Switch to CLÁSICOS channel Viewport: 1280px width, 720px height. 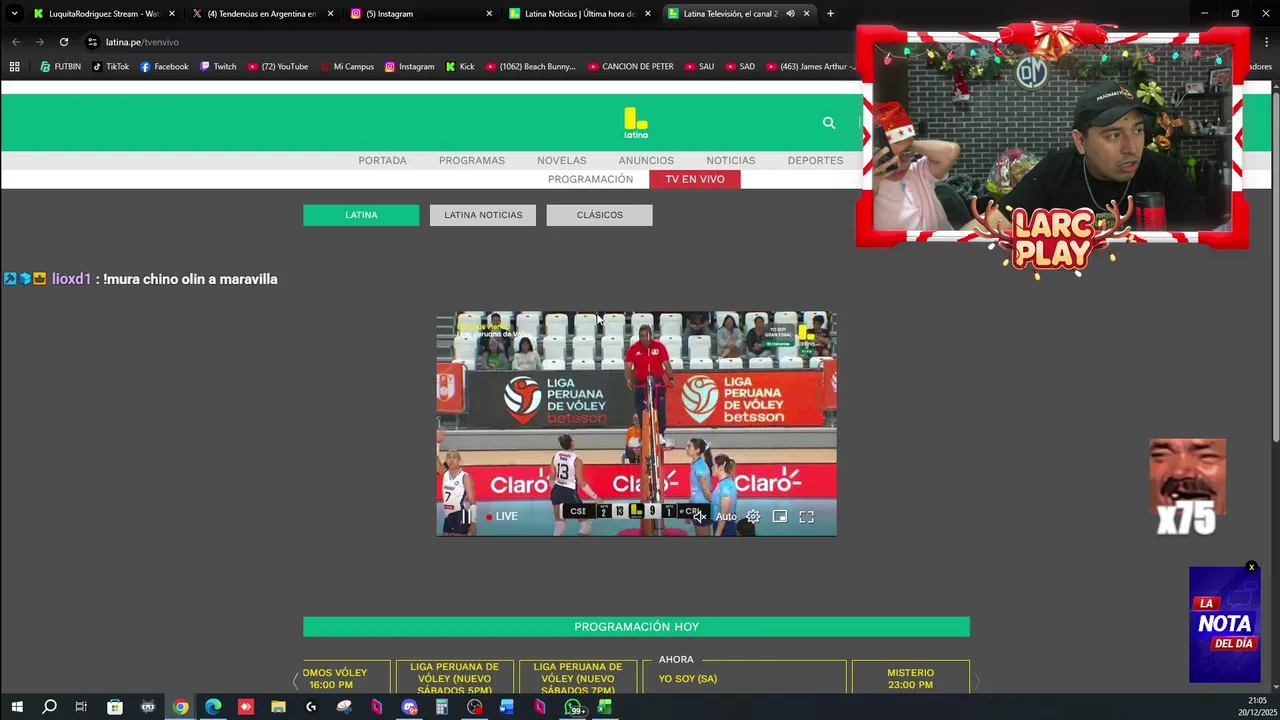coord(599,215)
